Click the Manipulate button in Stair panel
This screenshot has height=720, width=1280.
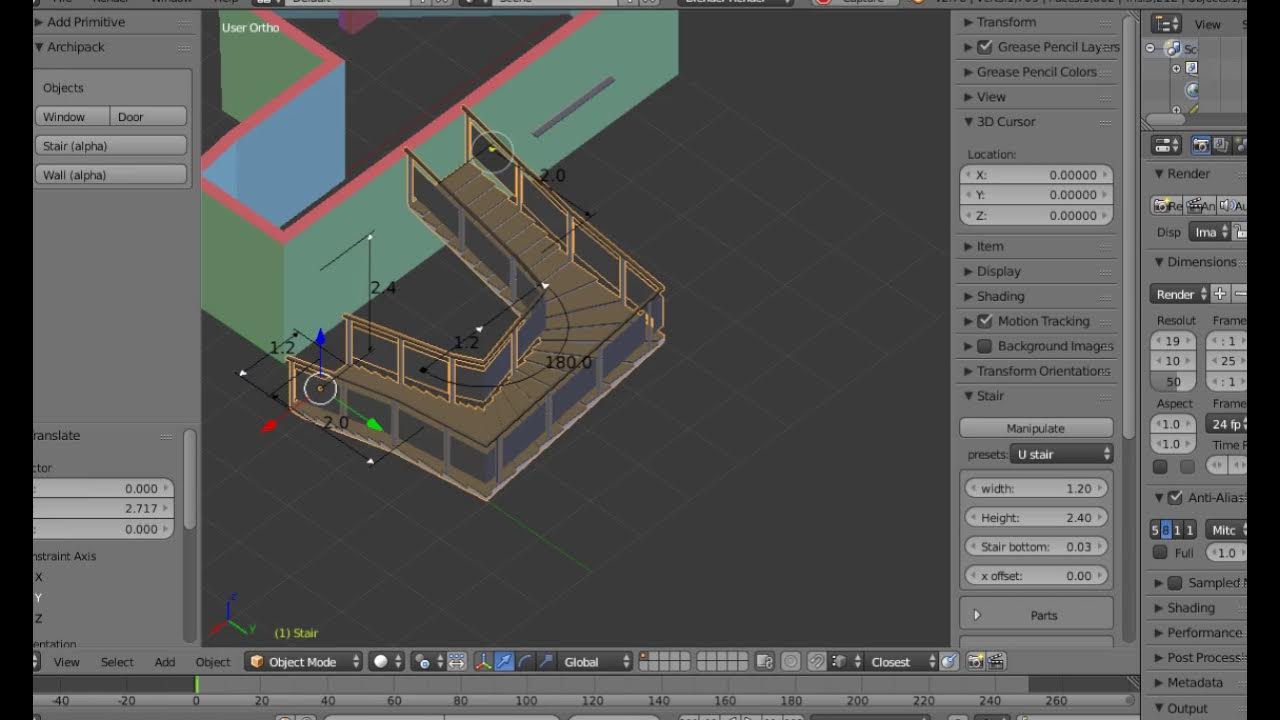click(x=1036, y=428)
